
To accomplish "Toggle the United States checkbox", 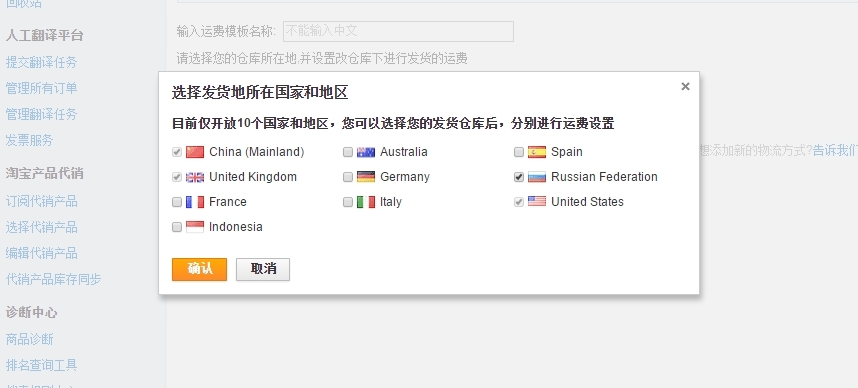I will pyautogui.click(x=519, y=202).
